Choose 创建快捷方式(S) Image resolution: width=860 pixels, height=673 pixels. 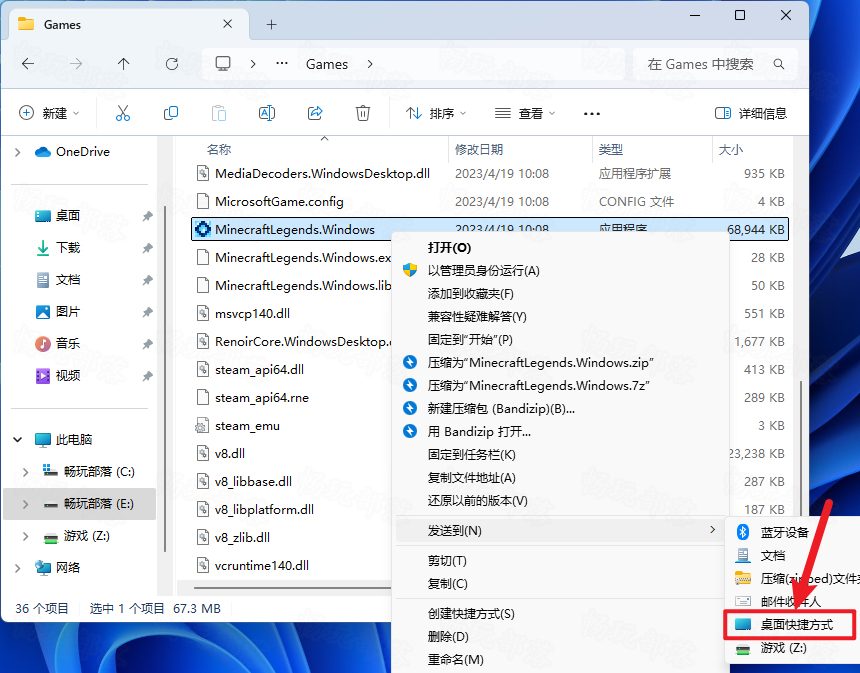[561, 614]
